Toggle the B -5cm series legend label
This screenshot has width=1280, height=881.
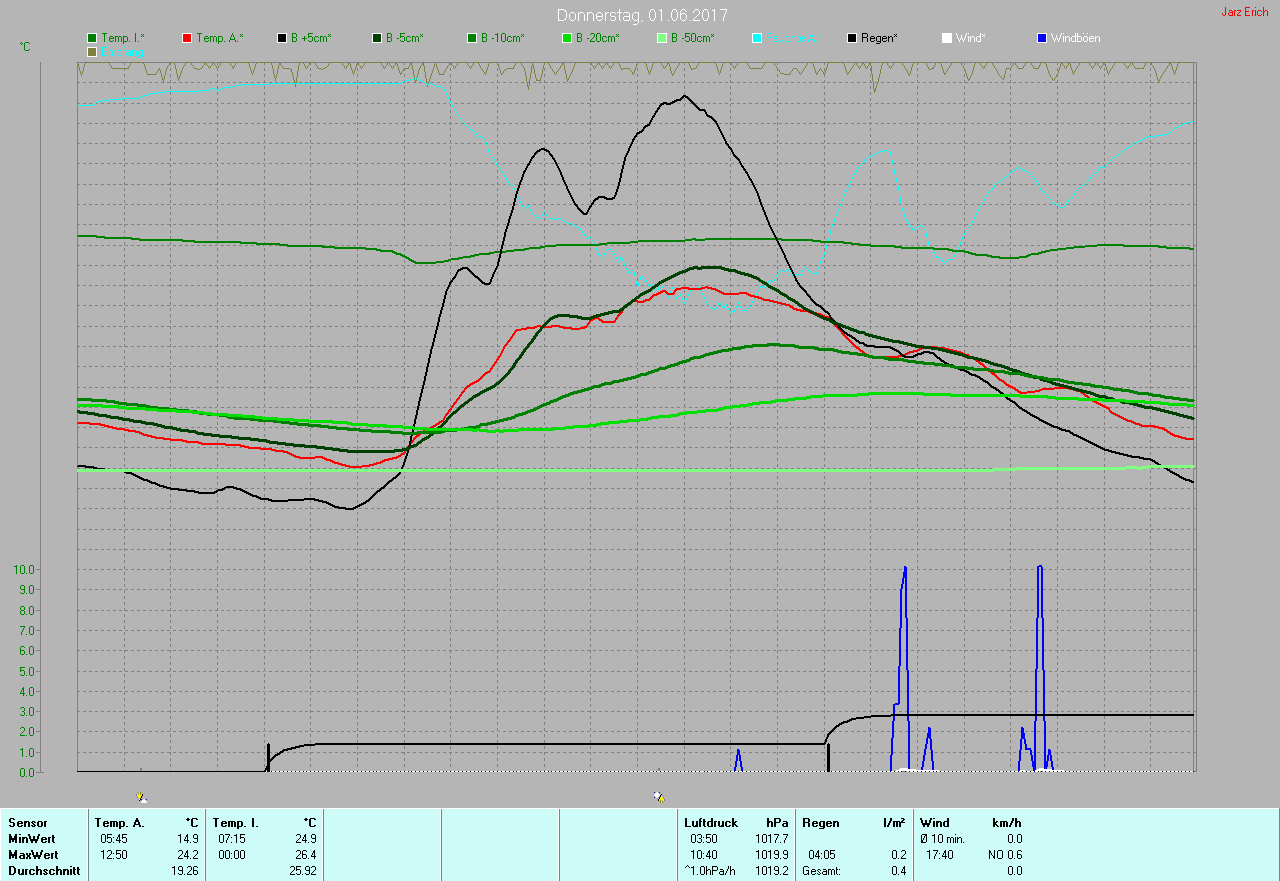point(405,38)
